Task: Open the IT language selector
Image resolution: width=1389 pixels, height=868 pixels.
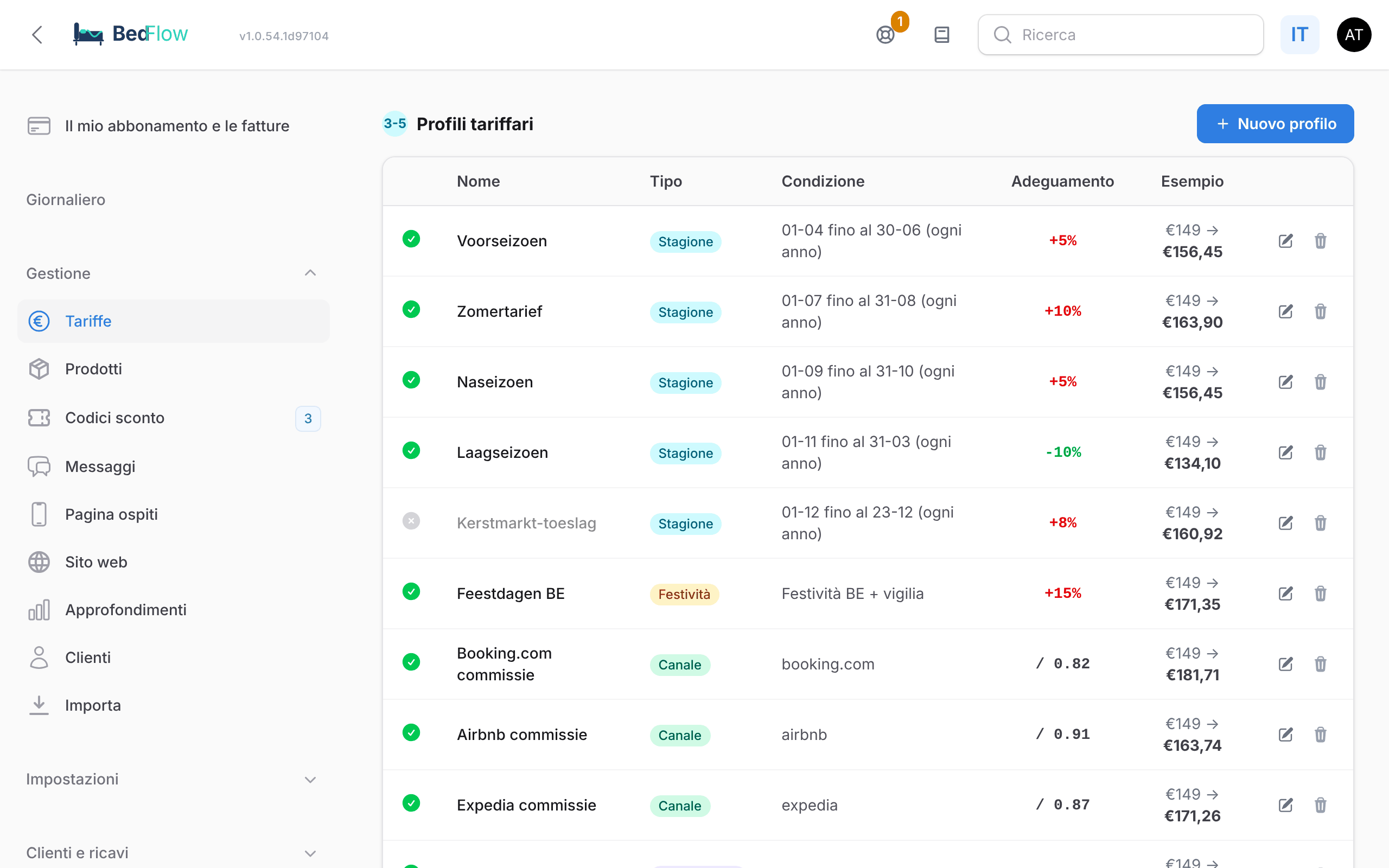Action: (x=1299, y=34)
